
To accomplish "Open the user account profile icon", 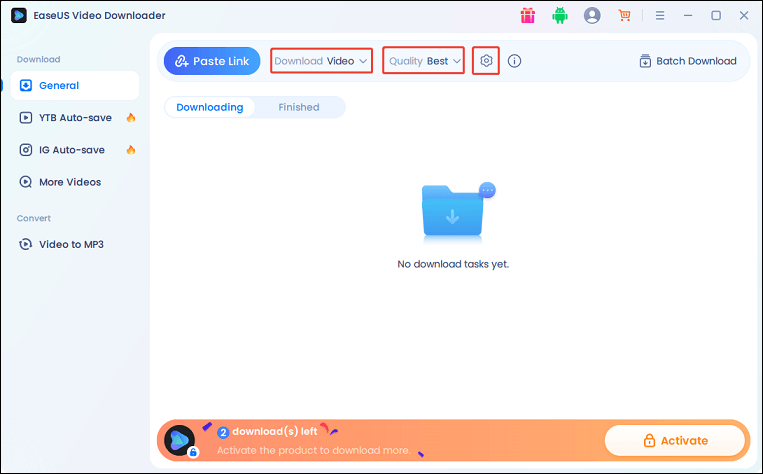I will pyautogui.click(x=592, y=16).
